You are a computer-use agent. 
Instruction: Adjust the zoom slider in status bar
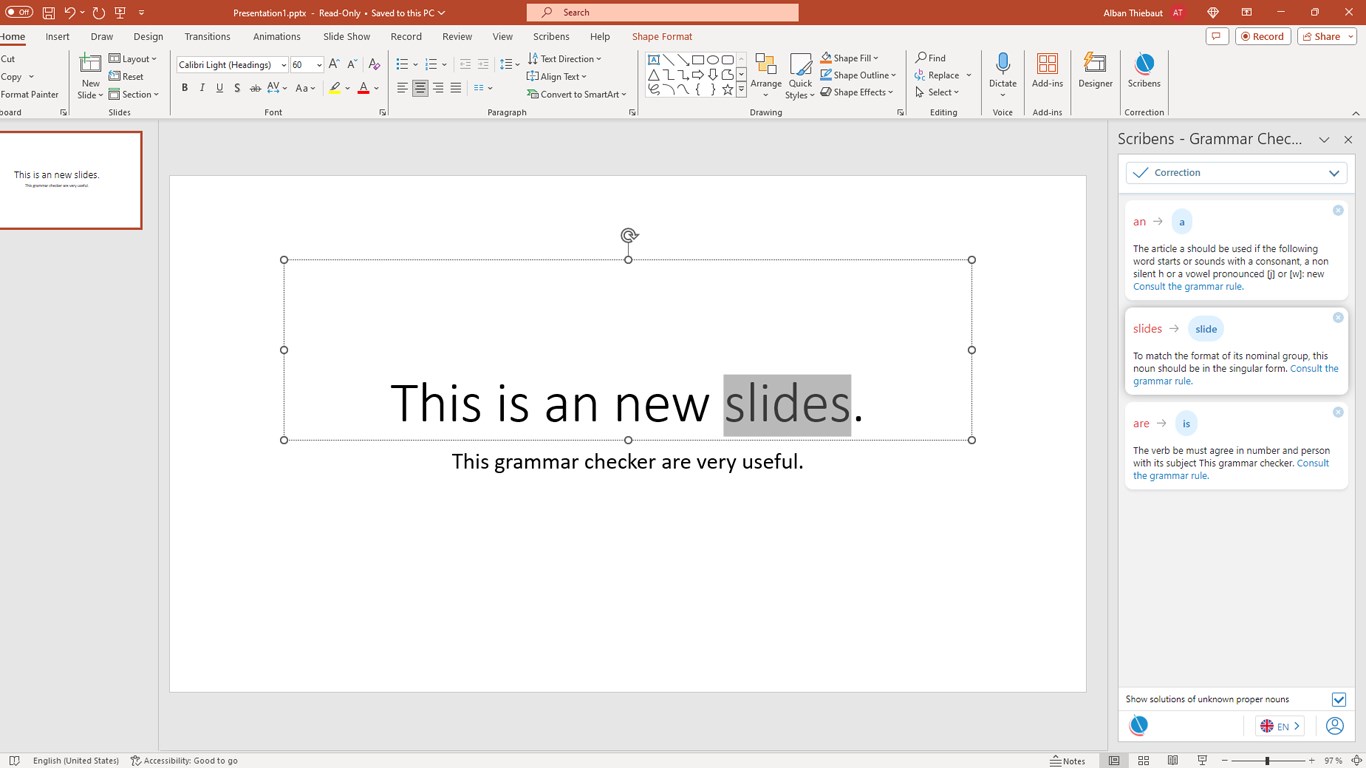point(1267,761)
